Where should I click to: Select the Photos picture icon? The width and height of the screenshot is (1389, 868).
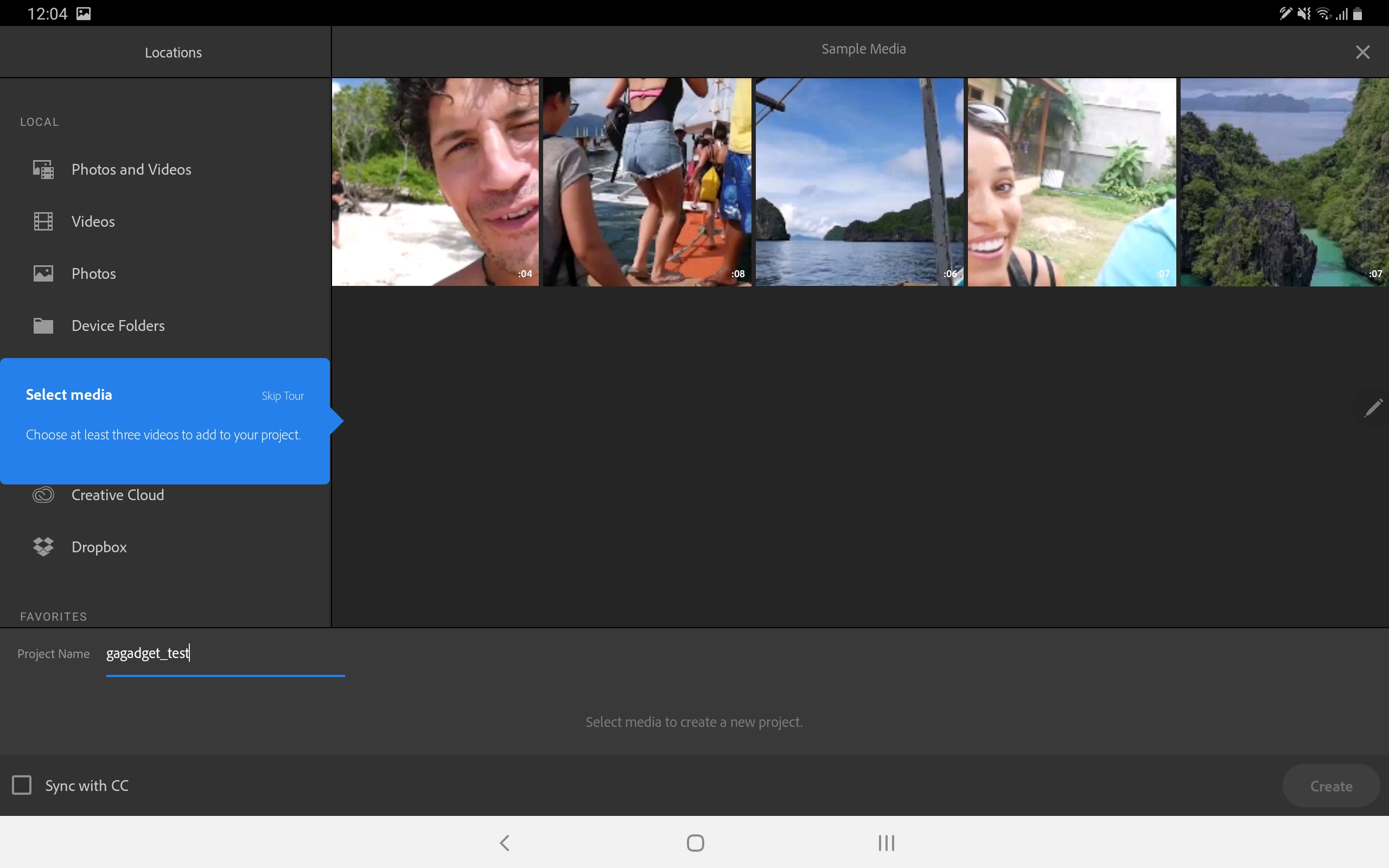coord(43,273)
